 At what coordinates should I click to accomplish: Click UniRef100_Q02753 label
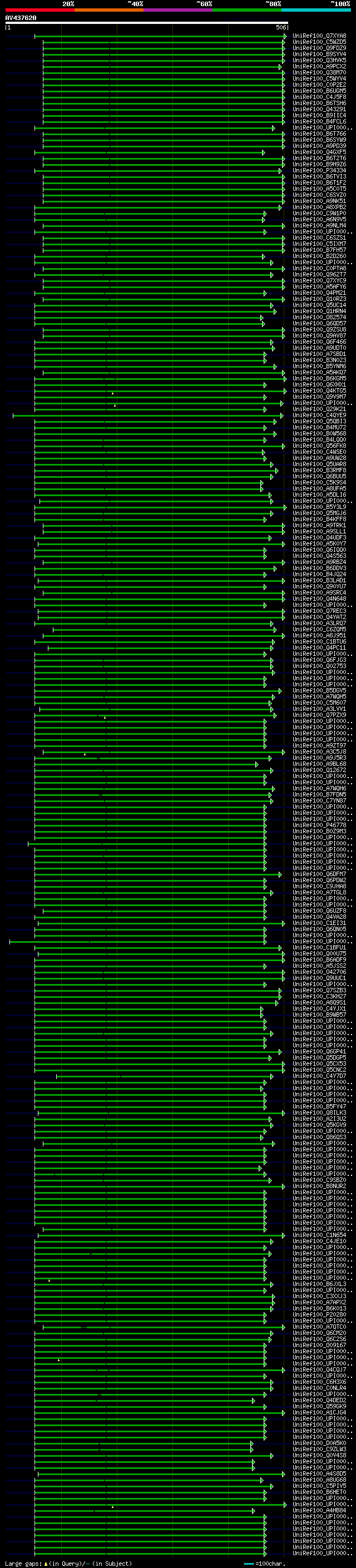coord(319,666)
